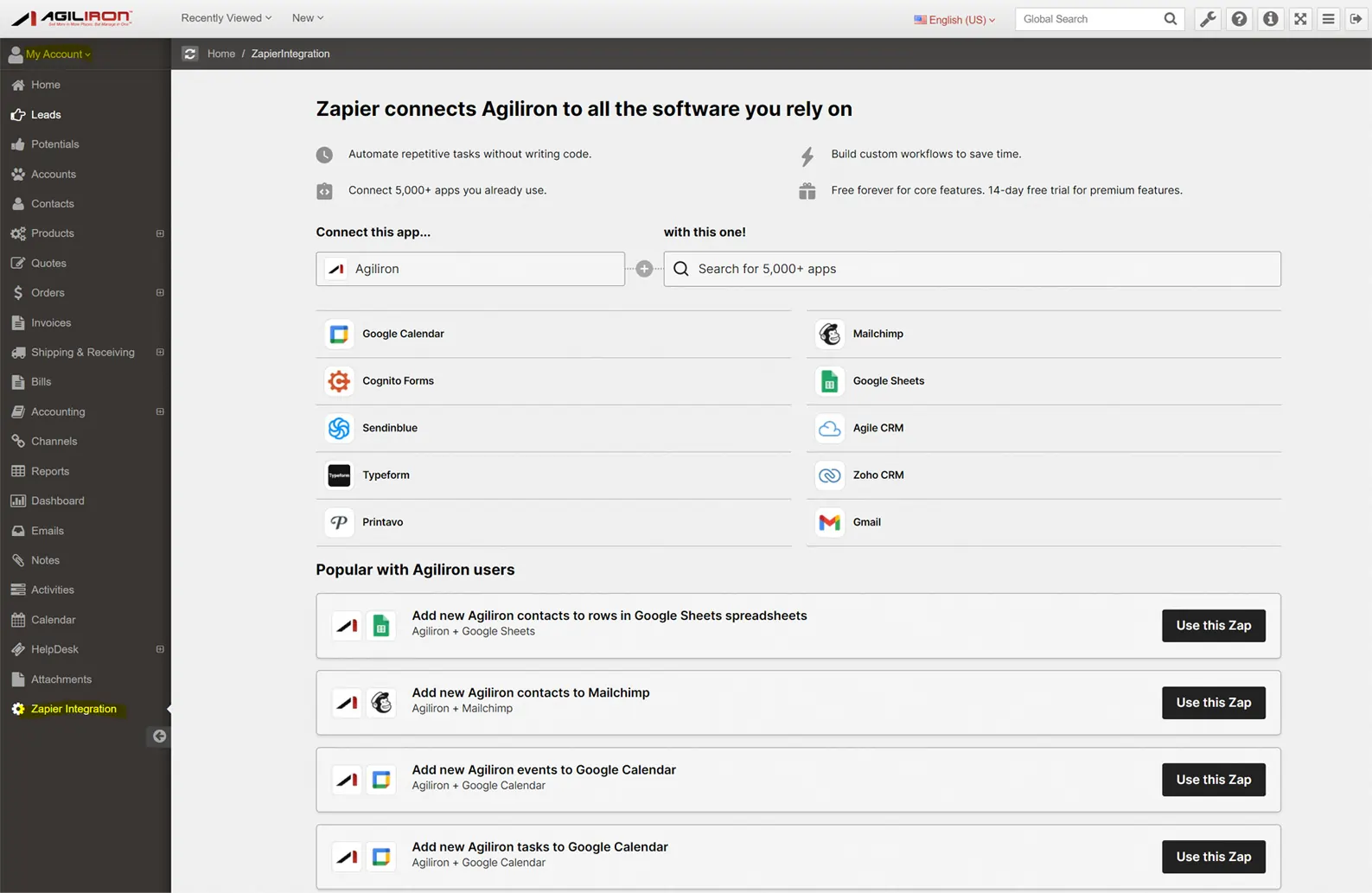The width and height of the screenshot is (1372, 893).
Task: Click the info circle icon in top bar
Action: pos(1270,19)
